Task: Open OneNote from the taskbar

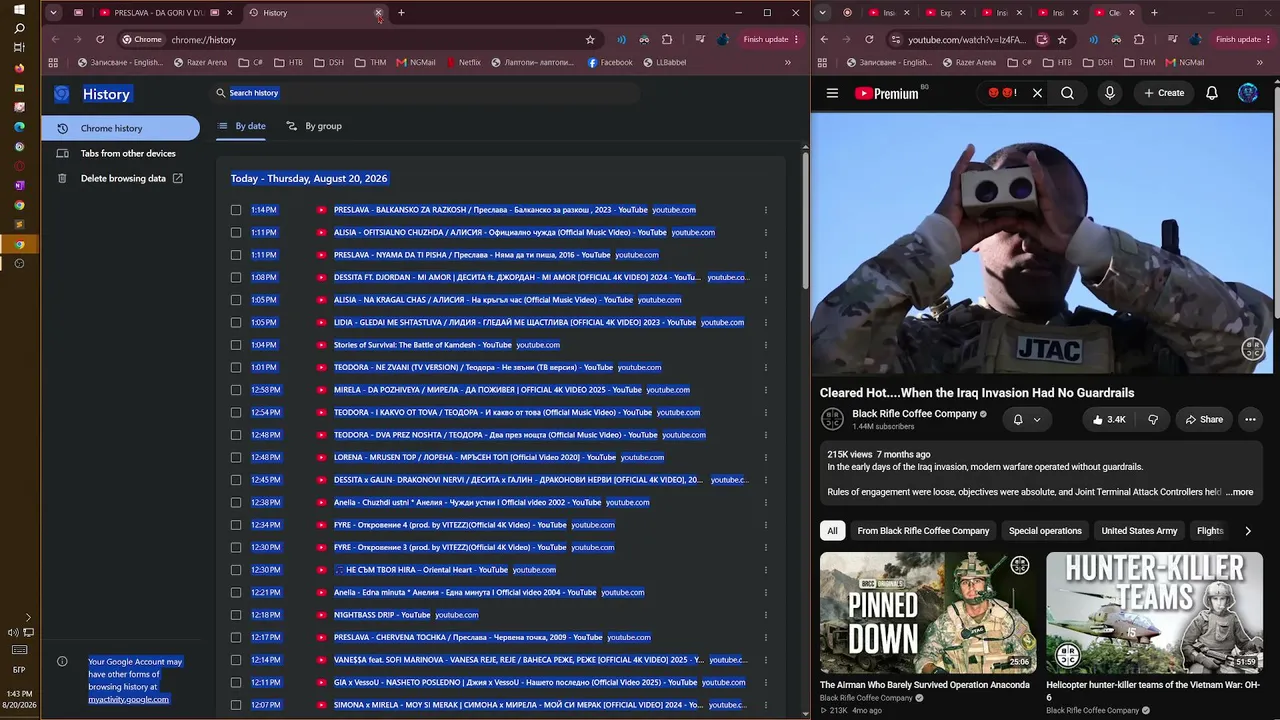Action: pos(19,185)
